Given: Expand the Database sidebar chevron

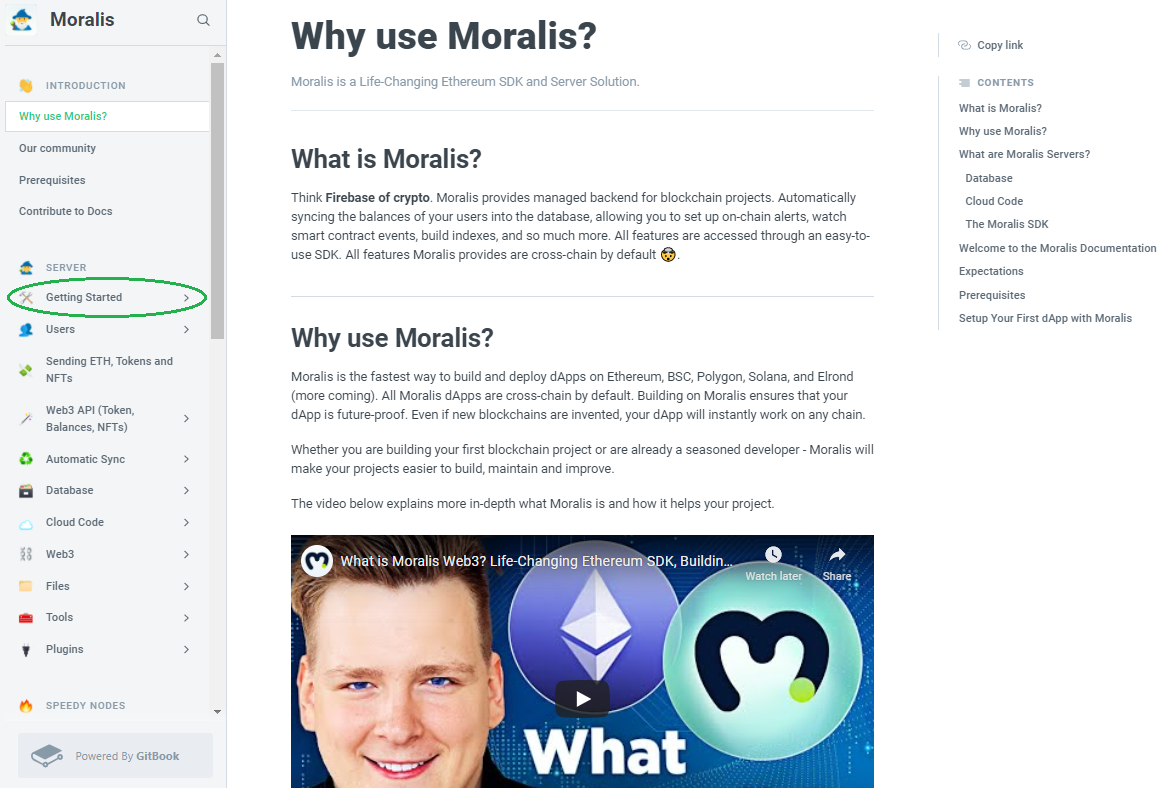Looking at the screenshot, I should tap(186, 491).
